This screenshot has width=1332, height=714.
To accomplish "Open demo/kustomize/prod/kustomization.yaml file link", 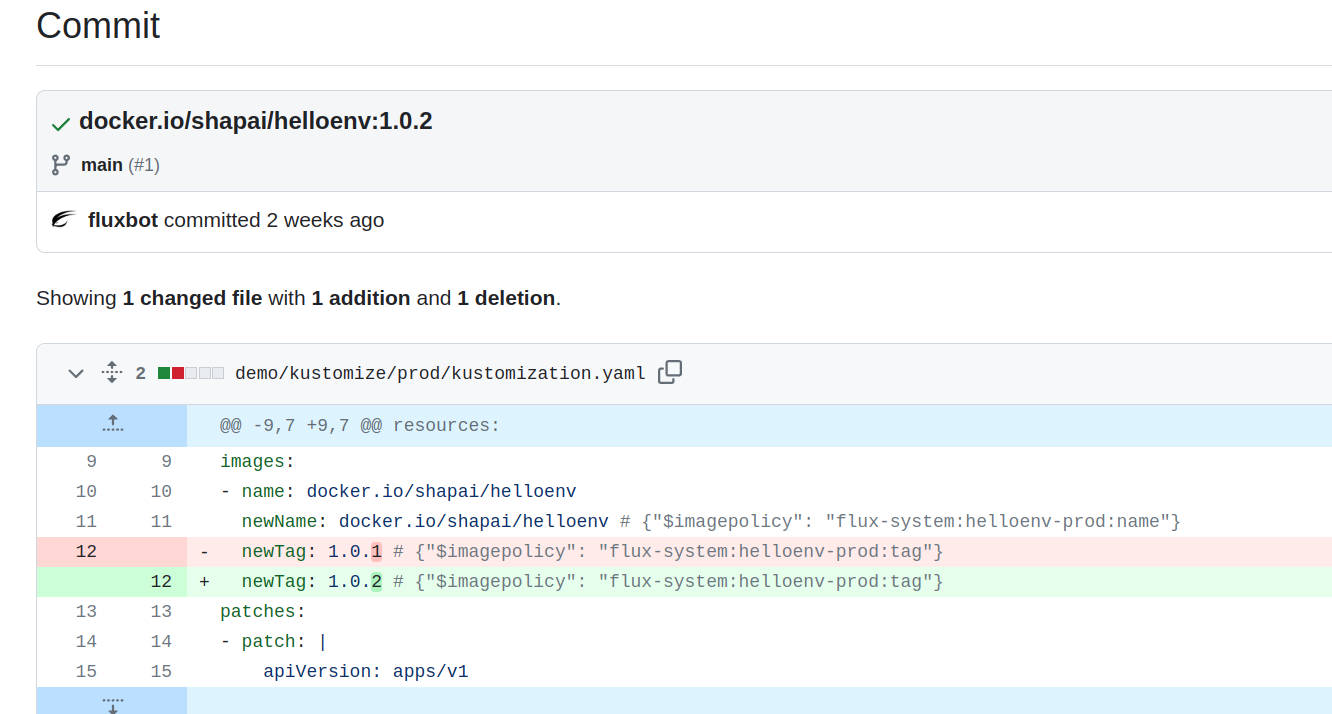I will 440,373.
